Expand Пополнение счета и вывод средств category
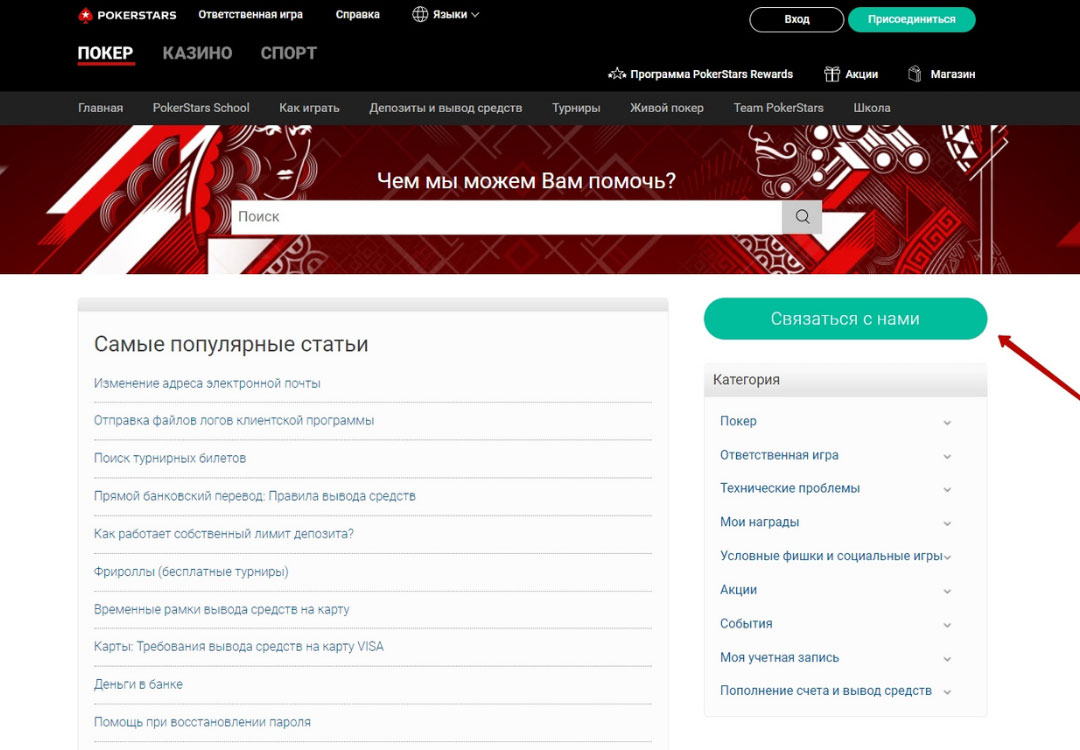 pyautogui.click(x=947, y=691)
